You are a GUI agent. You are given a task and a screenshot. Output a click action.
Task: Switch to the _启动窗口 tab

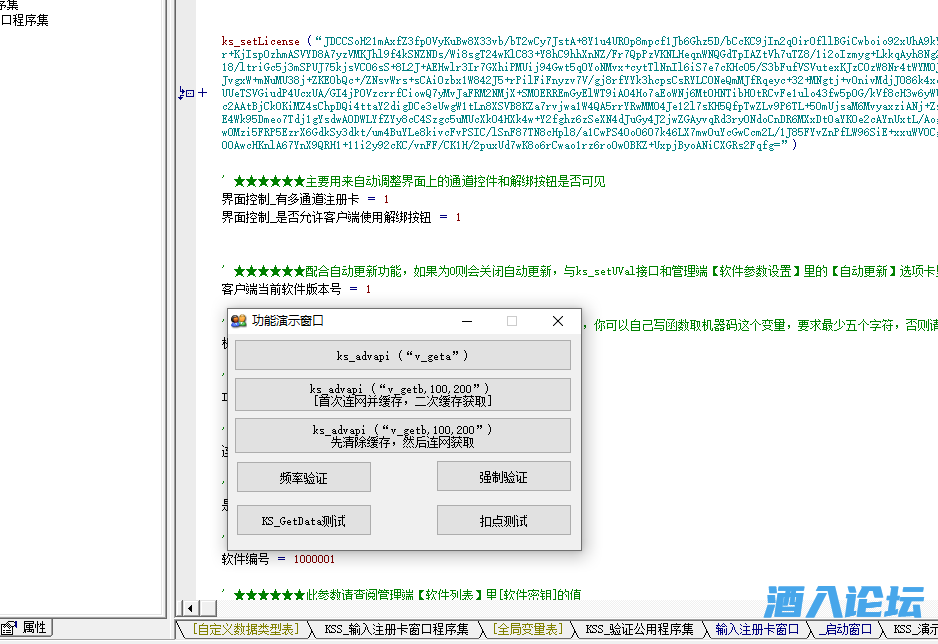pyautogui.click(x=845, y=629)
